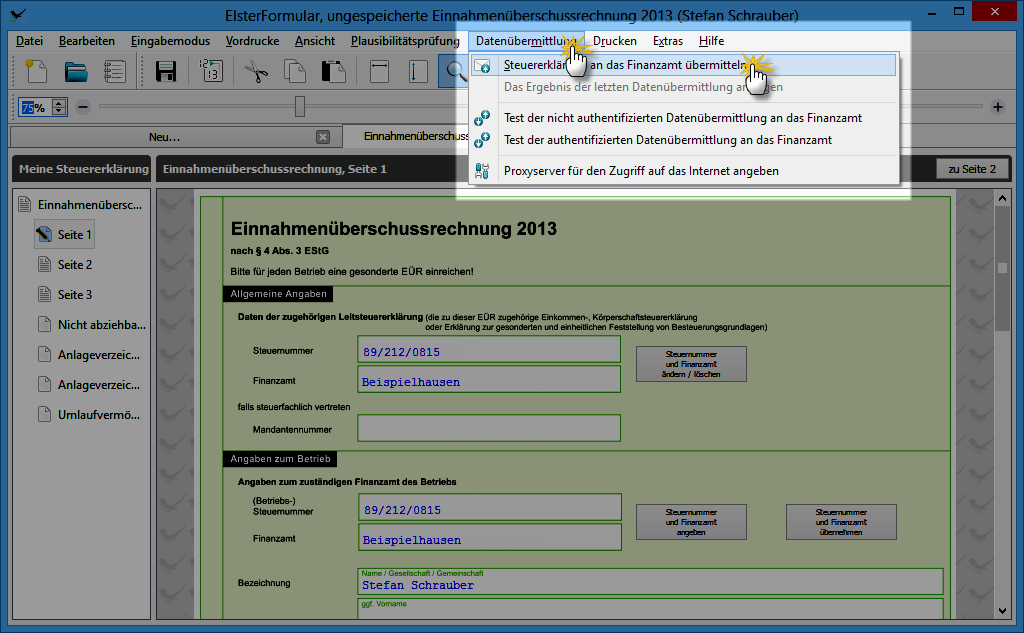Select Test der authentifizierten Datenübermittlung

(683, 140)
